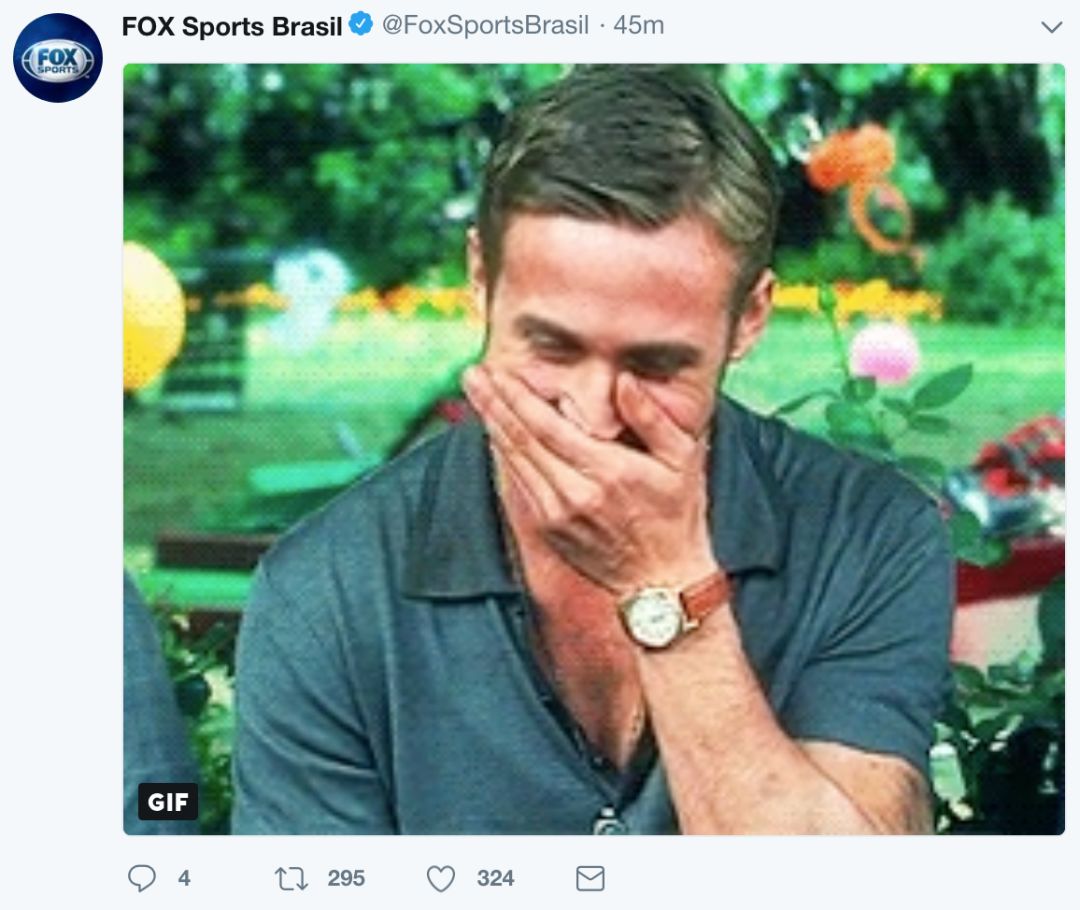Open the @FoxSportsBrasil handle link

point(485,26)
